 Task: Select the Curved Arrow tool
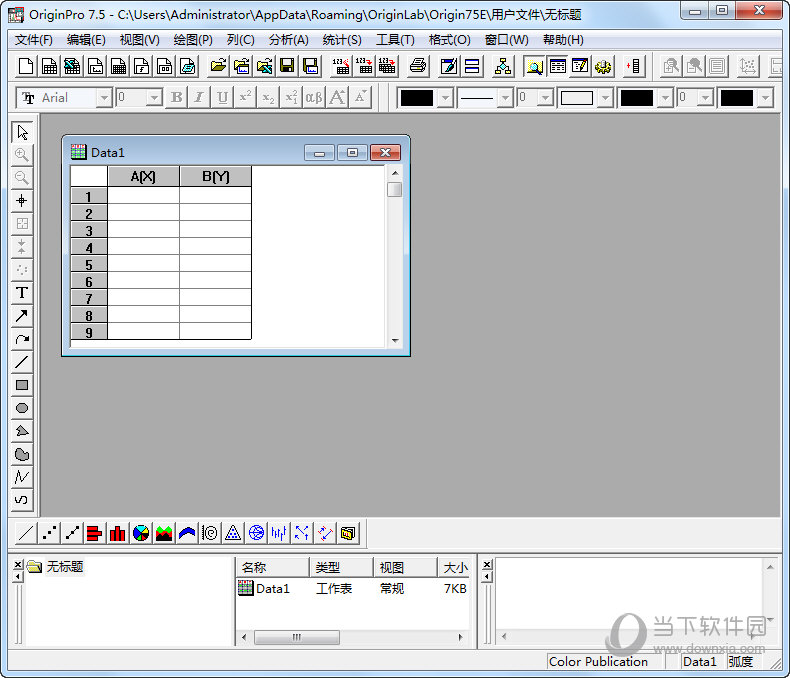tap(22, 339)
